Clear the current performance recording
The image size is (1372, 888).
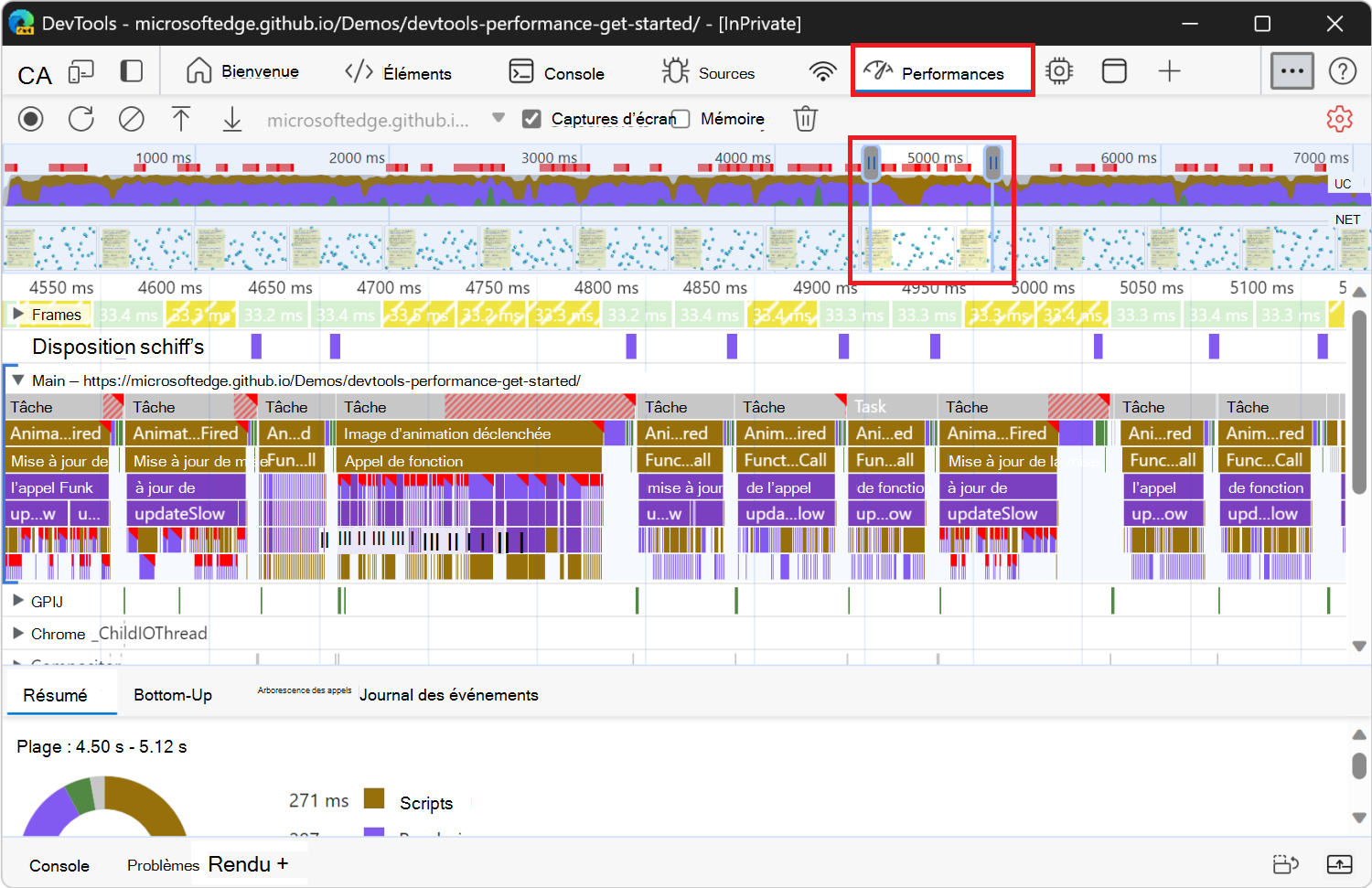(131, 119)
